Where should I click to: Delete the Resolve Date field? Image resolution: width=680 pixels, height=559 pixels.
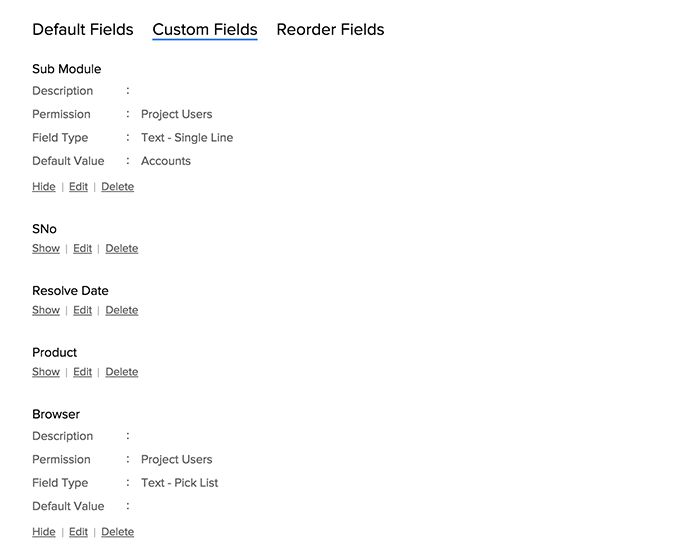[x=121, y=311]
